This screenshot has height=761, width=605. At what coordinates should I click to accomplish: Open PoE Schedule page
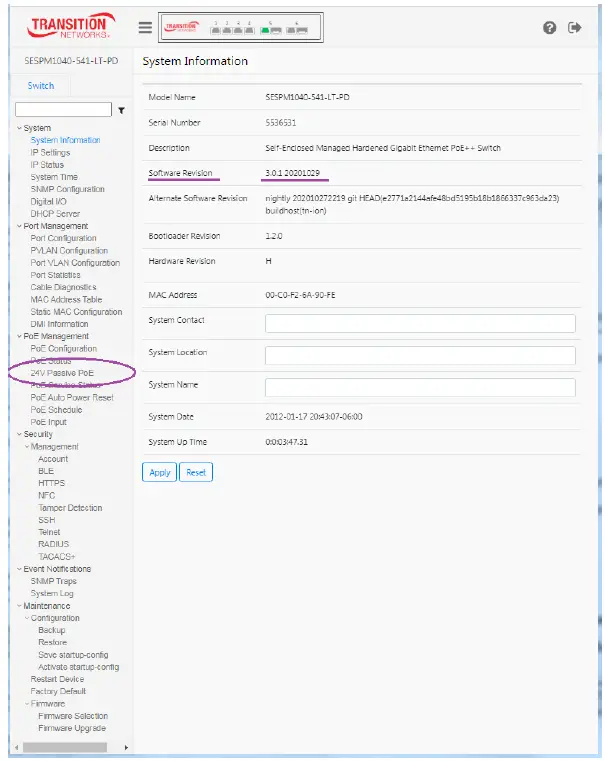pos(56,410)
